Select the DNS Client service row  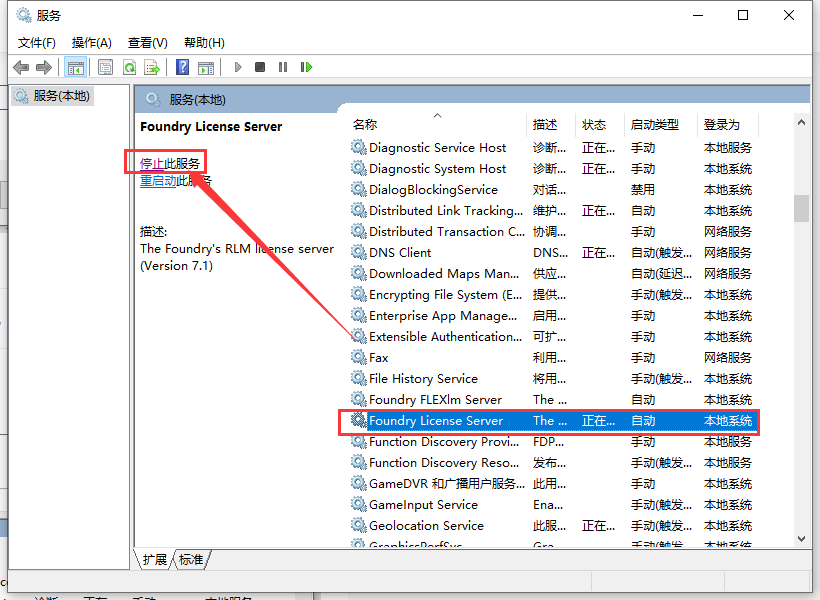point(400,253)
